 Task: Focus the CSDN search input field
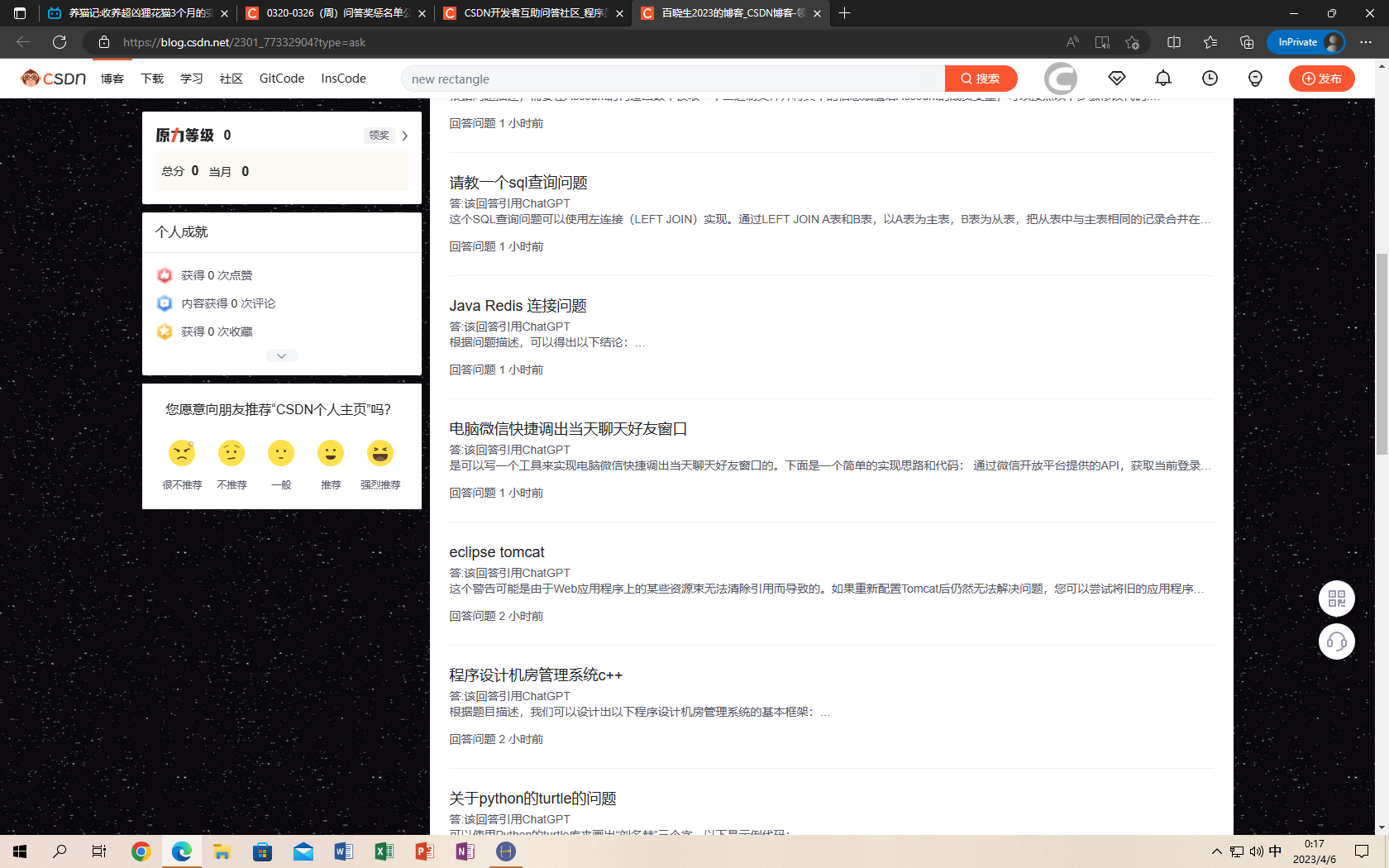point(672,79)
